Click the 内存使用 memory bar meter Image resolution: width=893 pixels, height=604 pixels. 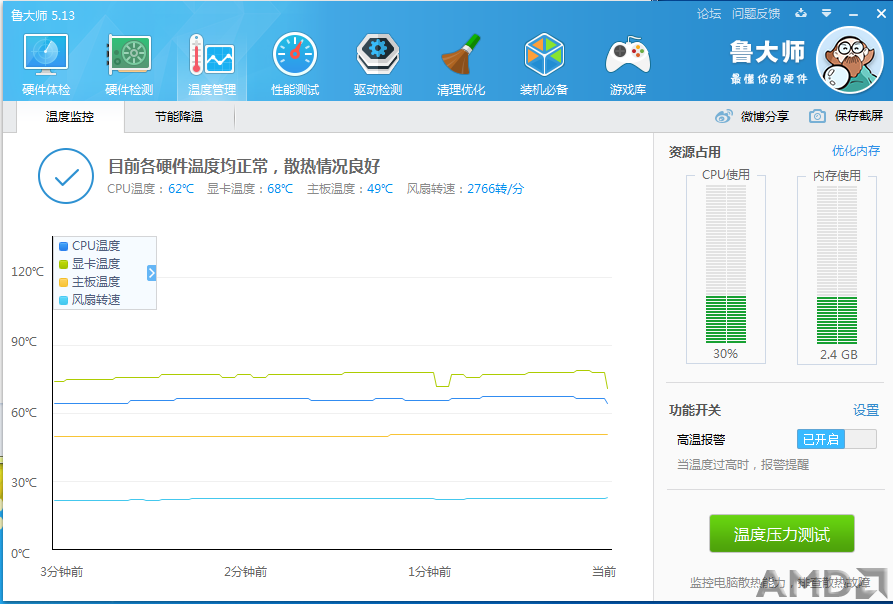837,264
